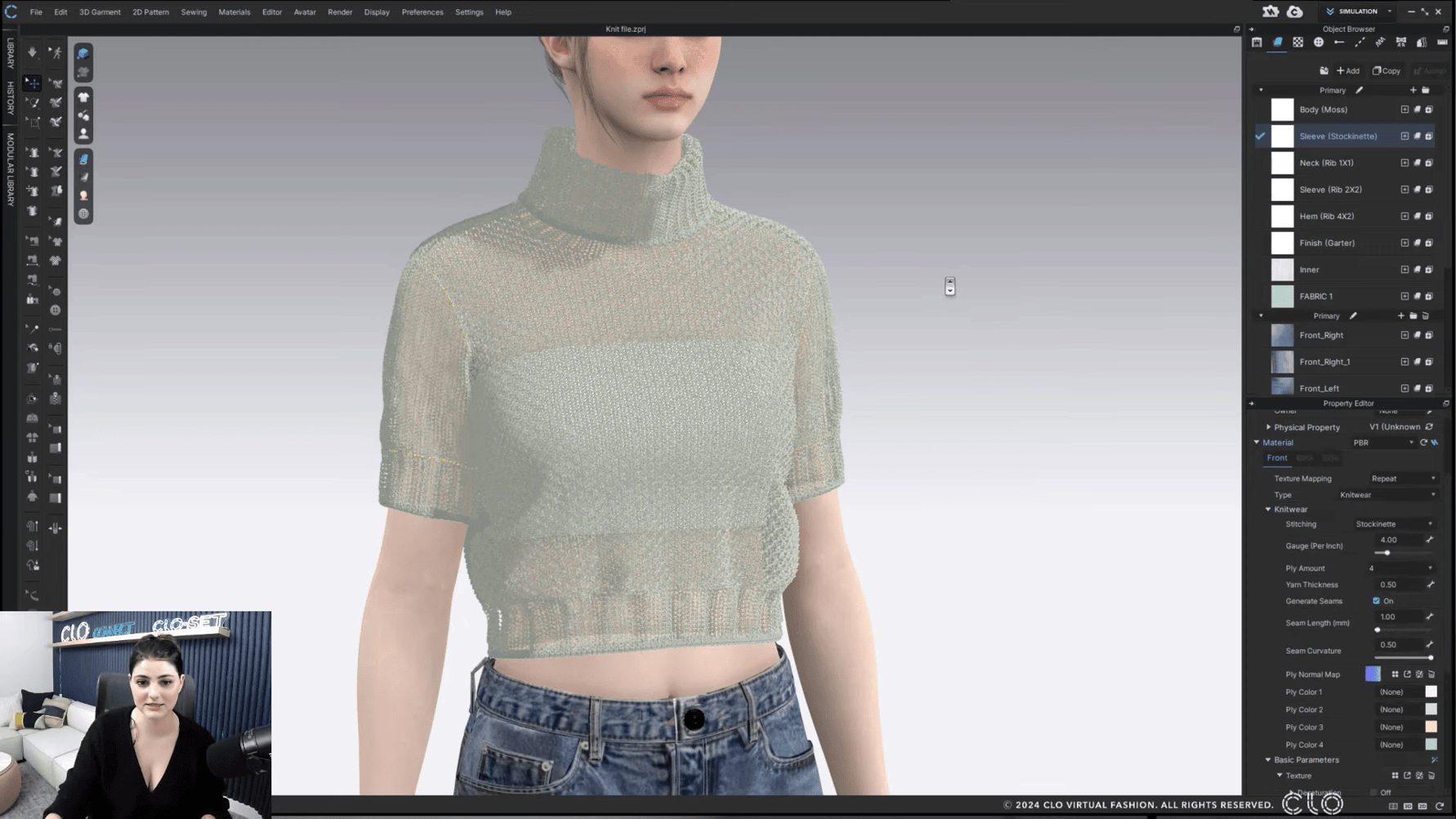1456x819 pixels.
Task: Open the Sewing menu
Action: pos(194,11)
